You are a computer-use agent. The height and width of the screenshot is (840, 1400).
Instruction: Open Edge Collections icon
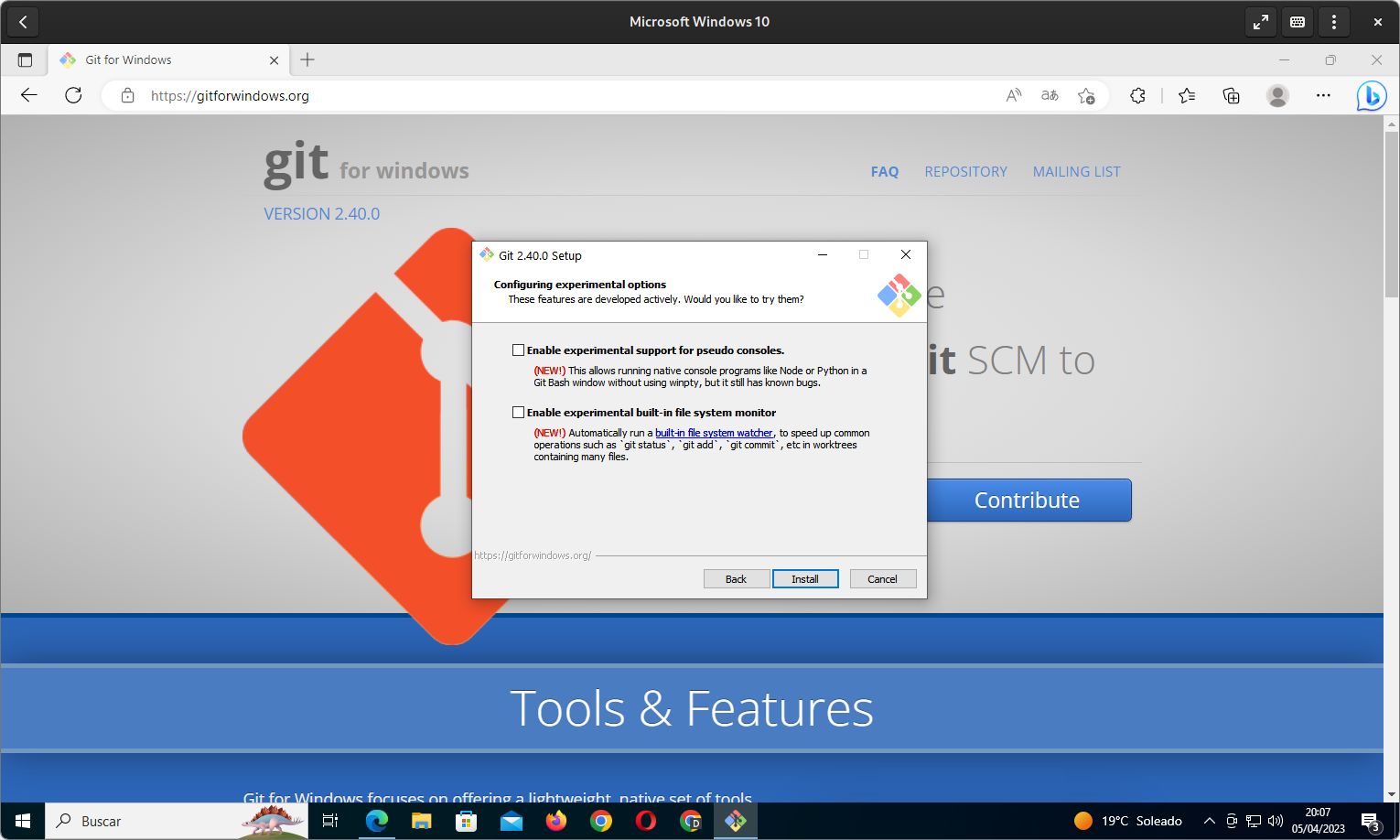1232,95
